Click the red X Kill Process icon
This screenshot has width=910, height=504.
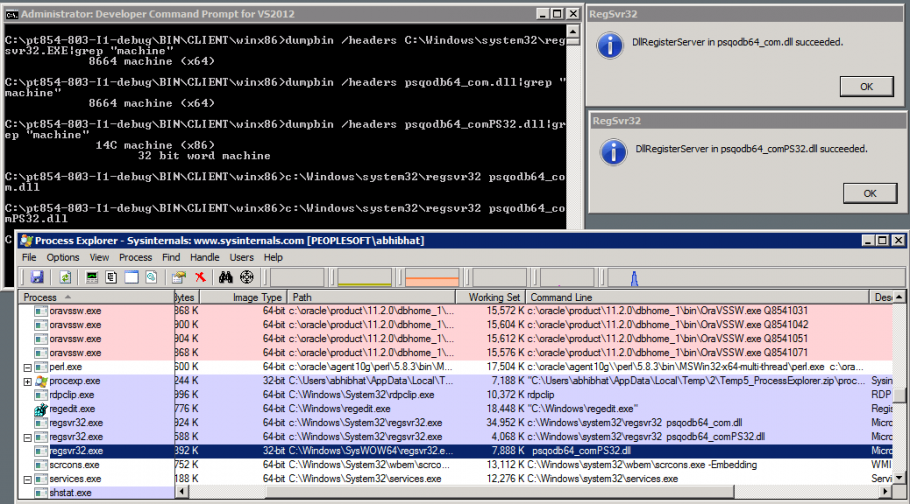200,277
